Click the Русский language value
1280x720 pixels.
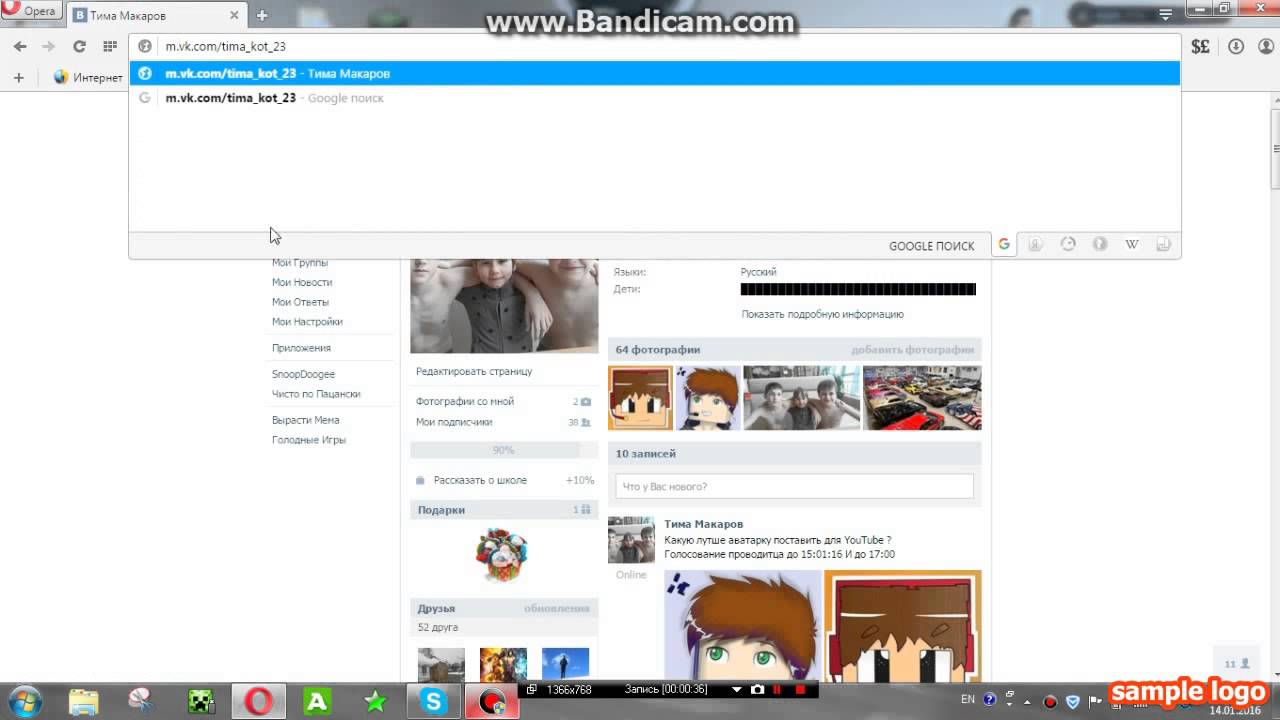[758, 272]
